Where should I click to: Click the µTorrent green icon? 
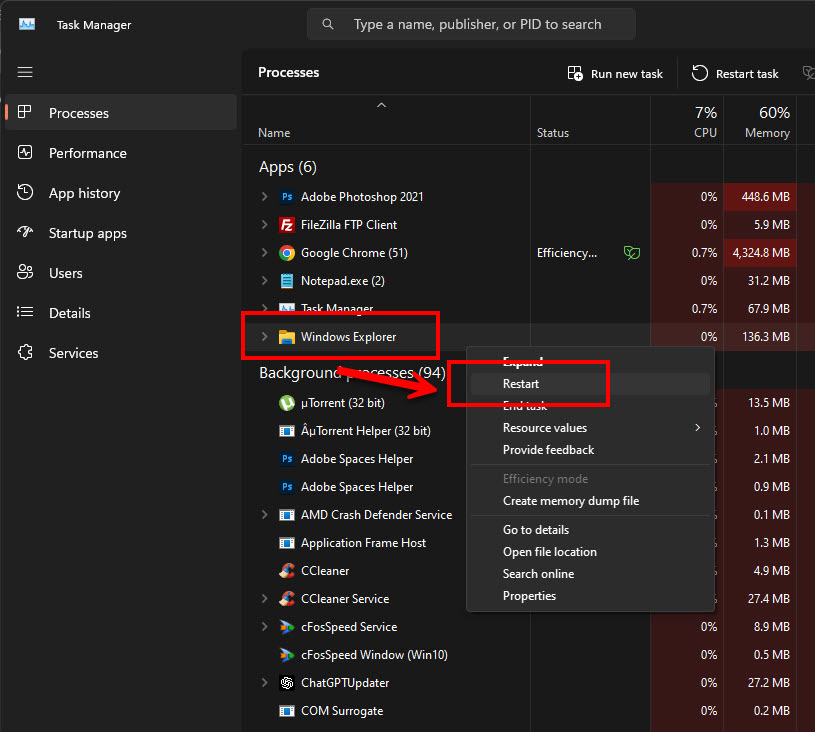(287, 403)
